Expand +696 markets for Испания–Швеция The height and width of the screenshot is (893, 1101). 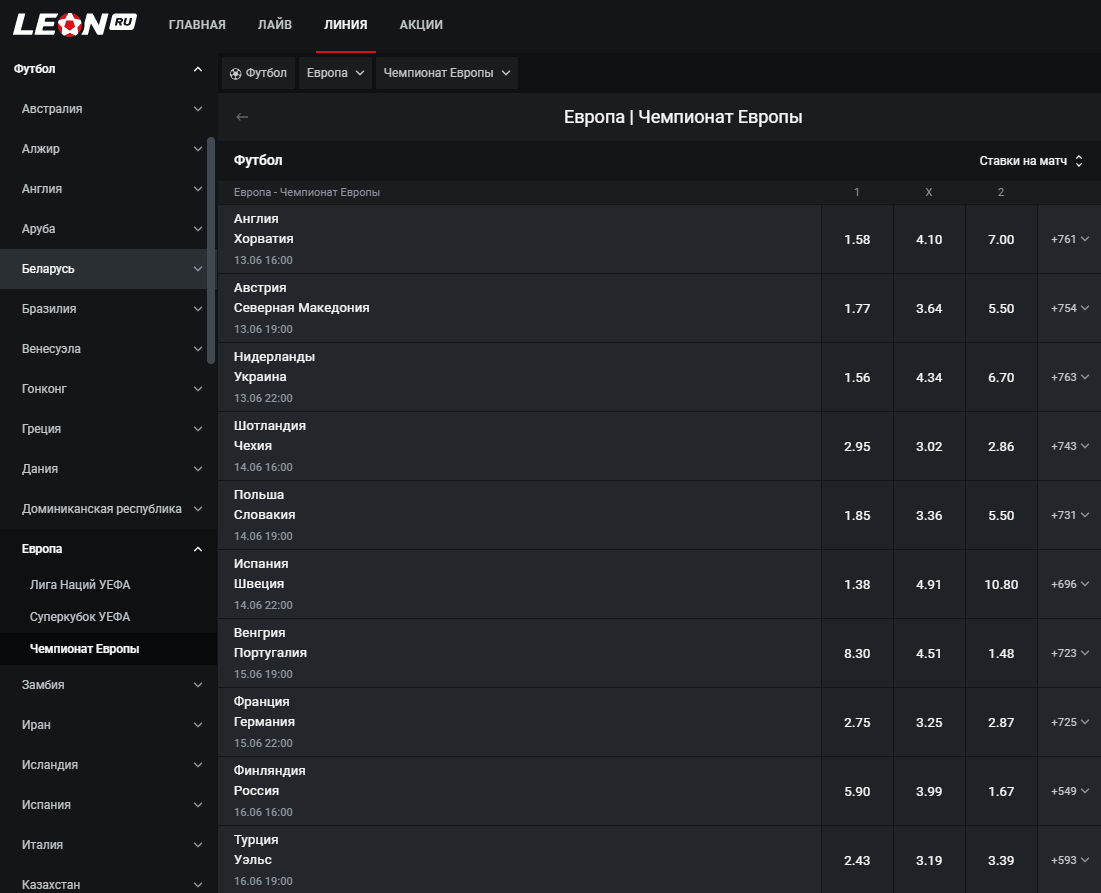[1069, 585]
